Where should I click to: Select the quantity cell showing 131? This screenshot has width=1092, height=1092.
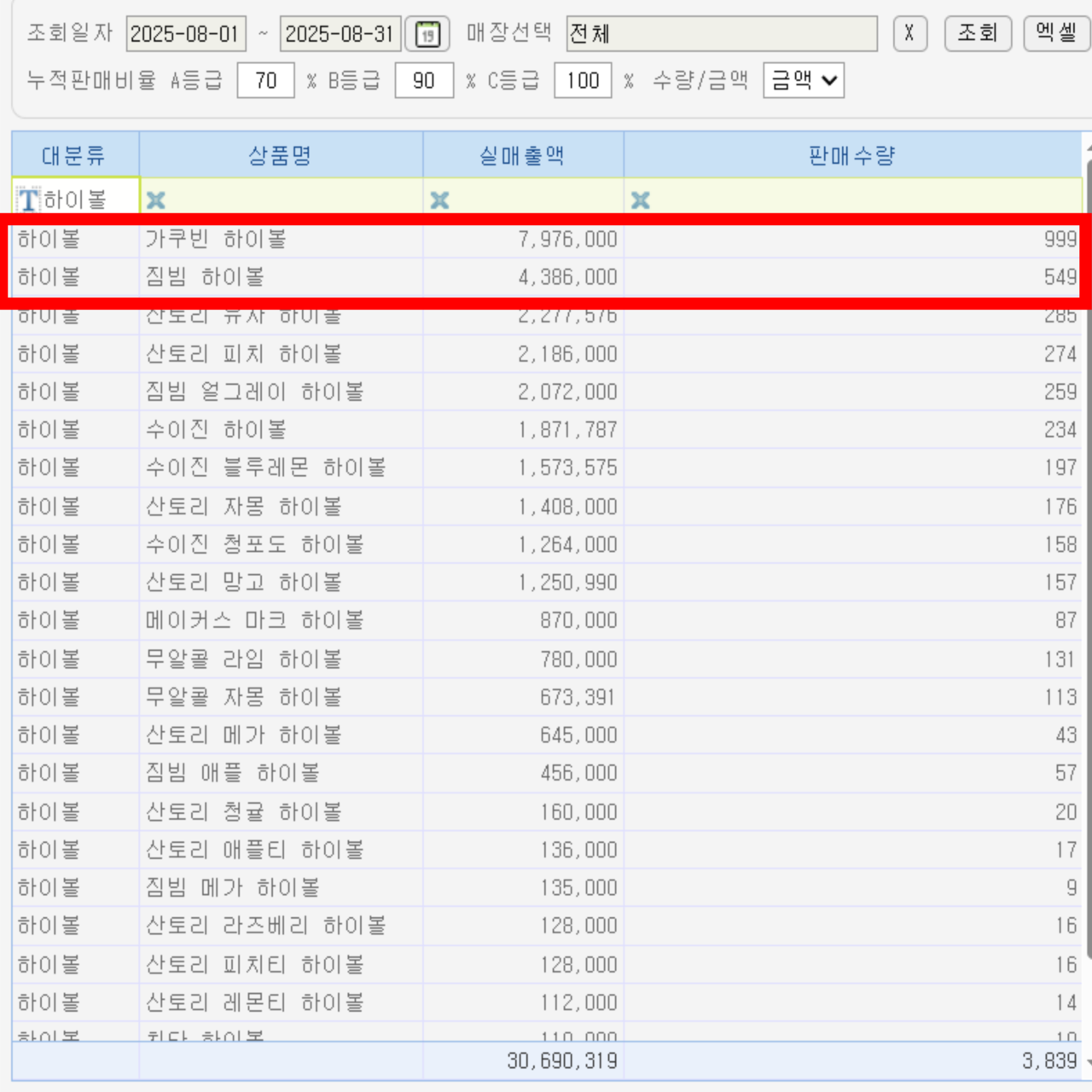point(1060,659)
